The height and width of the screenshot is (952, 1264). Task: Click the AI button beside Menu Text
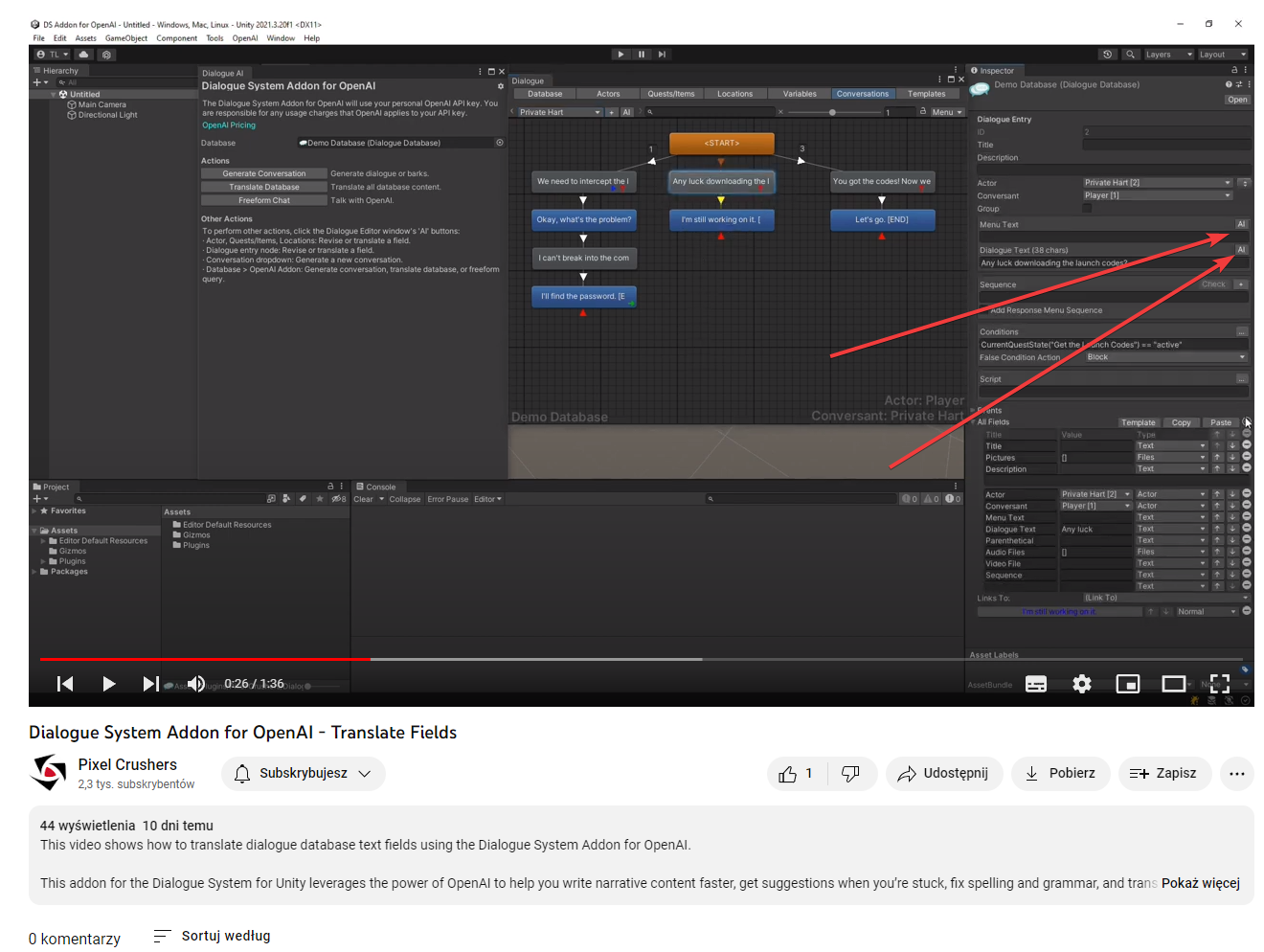coord(1241,224)
